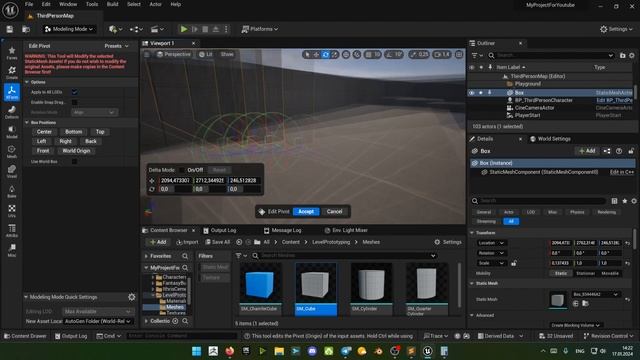The width and height of the screenshot is (640, 360).
Task: Open the Favs modeling category
Action: pyautogui.click(x=11, y=53)
